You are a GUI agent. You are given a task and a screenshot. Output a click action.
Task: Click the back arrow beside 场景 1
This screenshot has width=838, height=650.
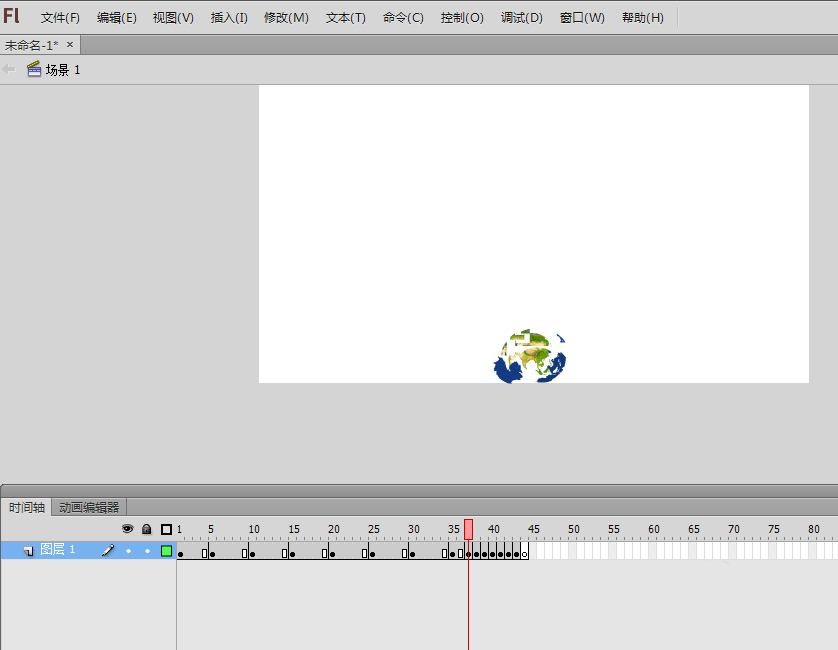[x=9, y=69]
